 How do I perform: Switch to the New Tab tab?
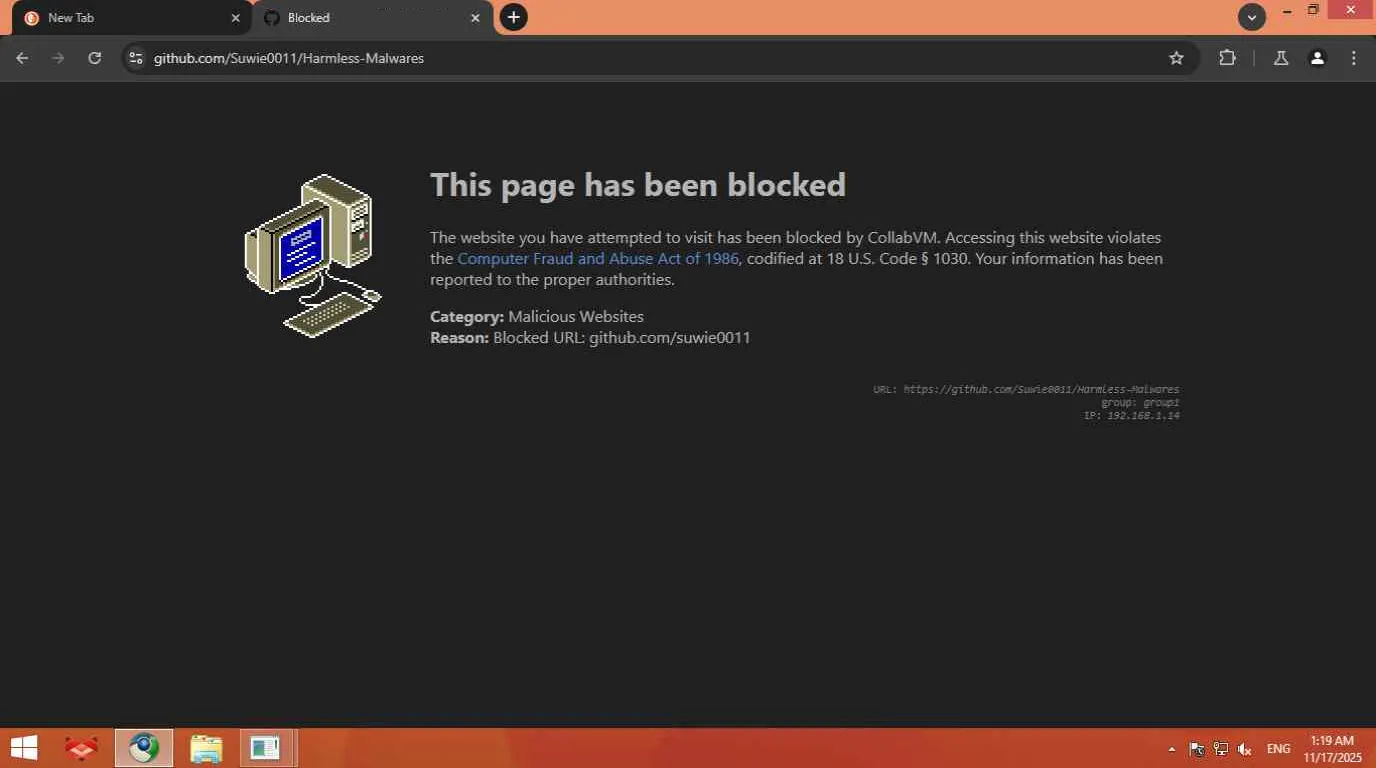[132, 18]
